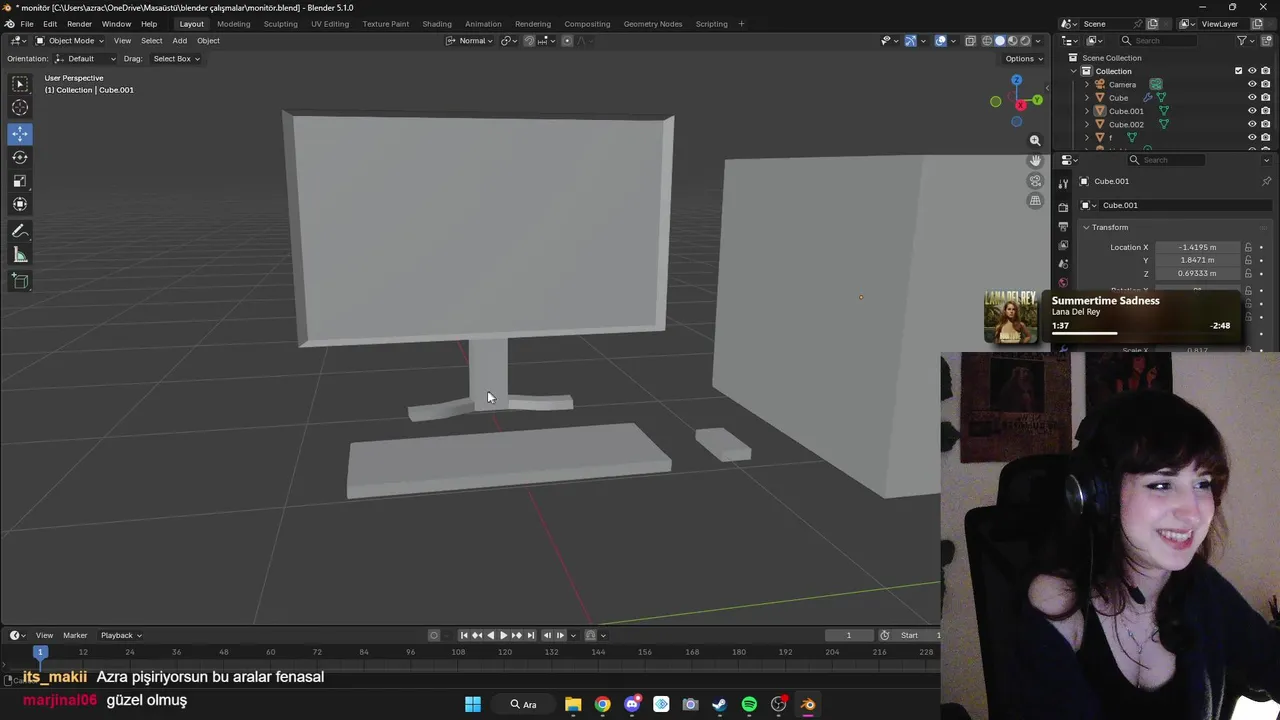Select material preview shading

click(1011, 41)
